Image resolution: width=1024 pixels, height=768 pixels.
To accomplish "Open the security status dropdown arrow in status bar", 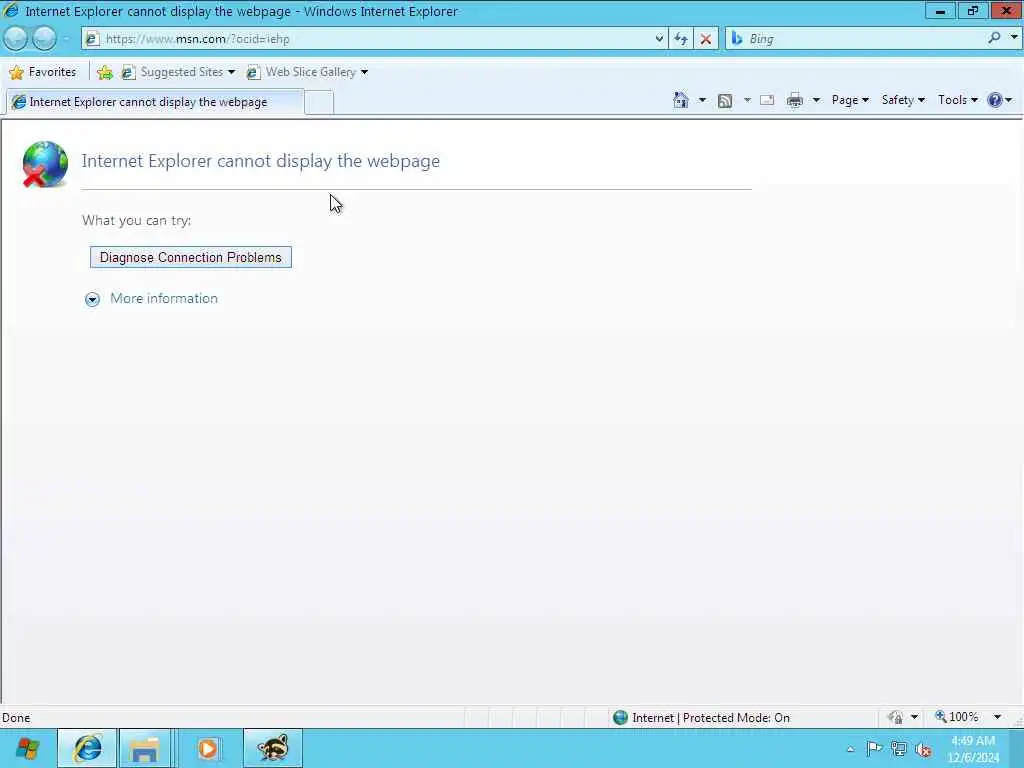I will (914, 717).
